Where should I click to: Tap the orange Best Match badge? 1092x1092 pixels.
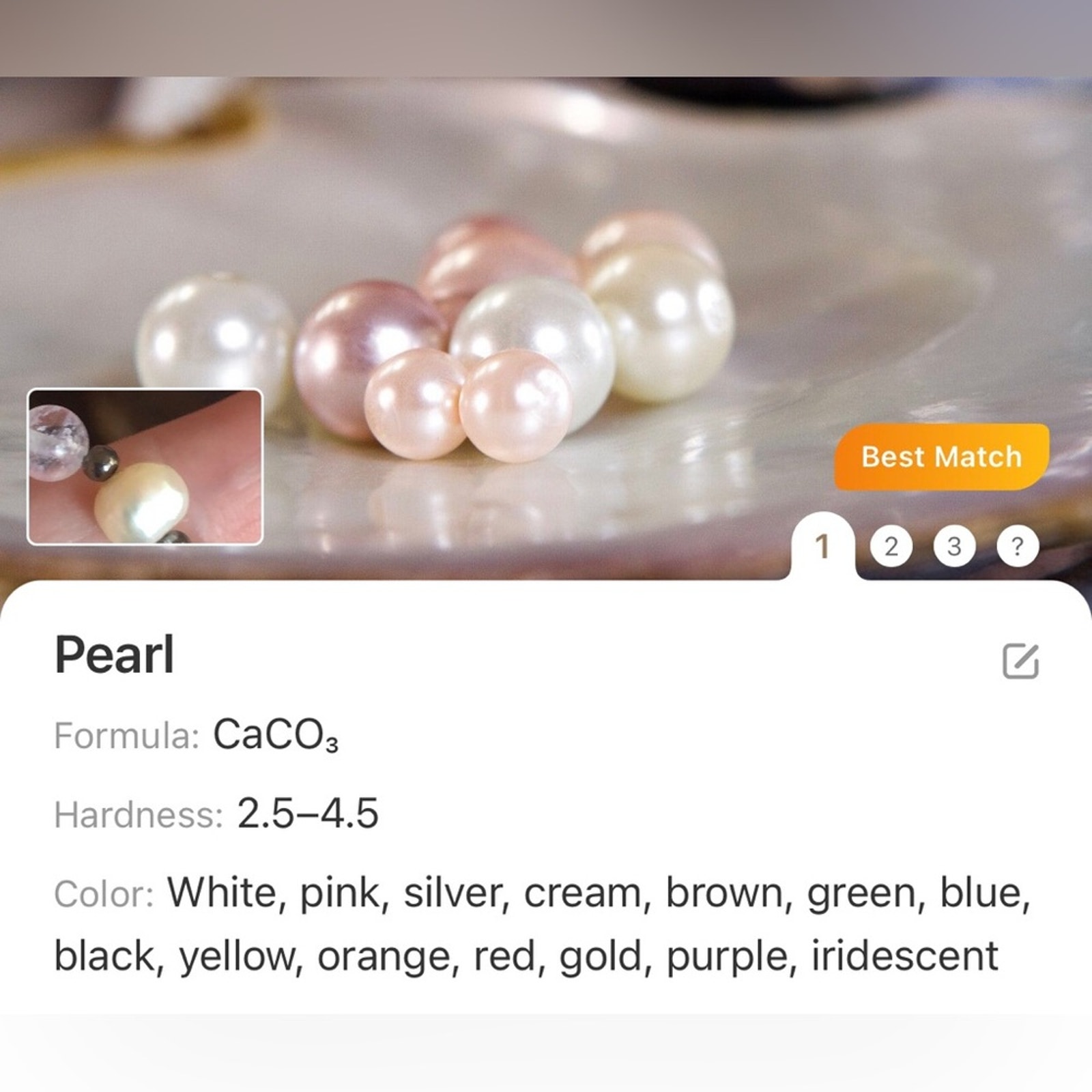(942, 457)
